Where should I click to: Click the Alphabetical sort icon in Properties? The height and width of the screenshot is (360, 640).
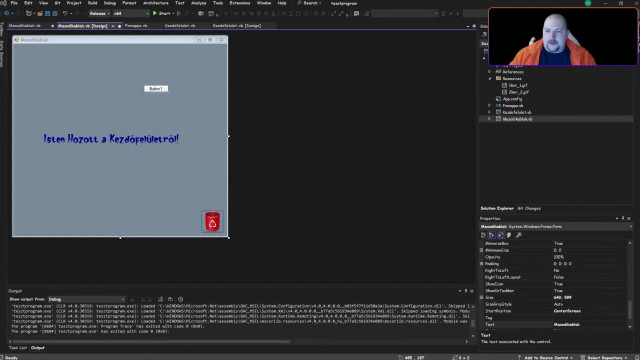(x=492, y=235)
